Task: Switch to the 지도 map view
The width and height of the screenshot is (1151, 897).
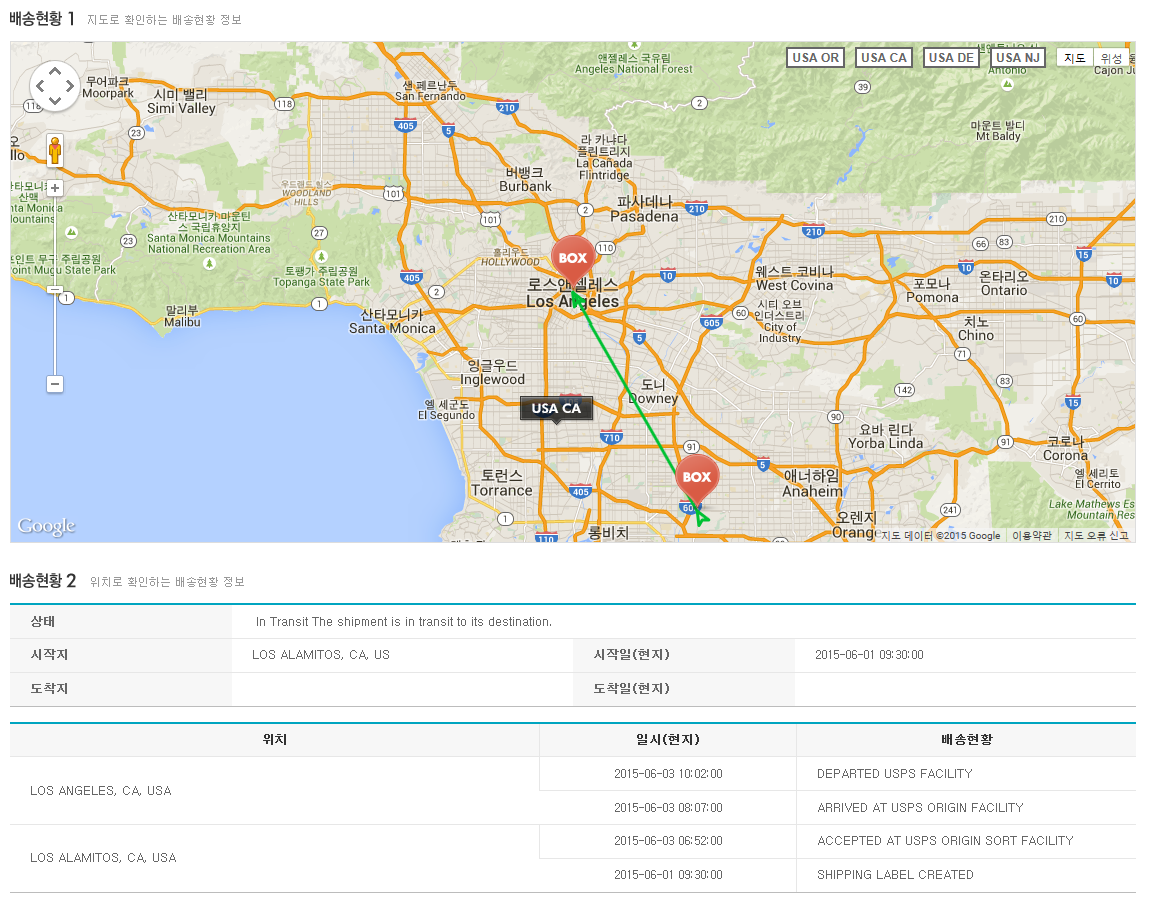Action: pos(1075,58)
